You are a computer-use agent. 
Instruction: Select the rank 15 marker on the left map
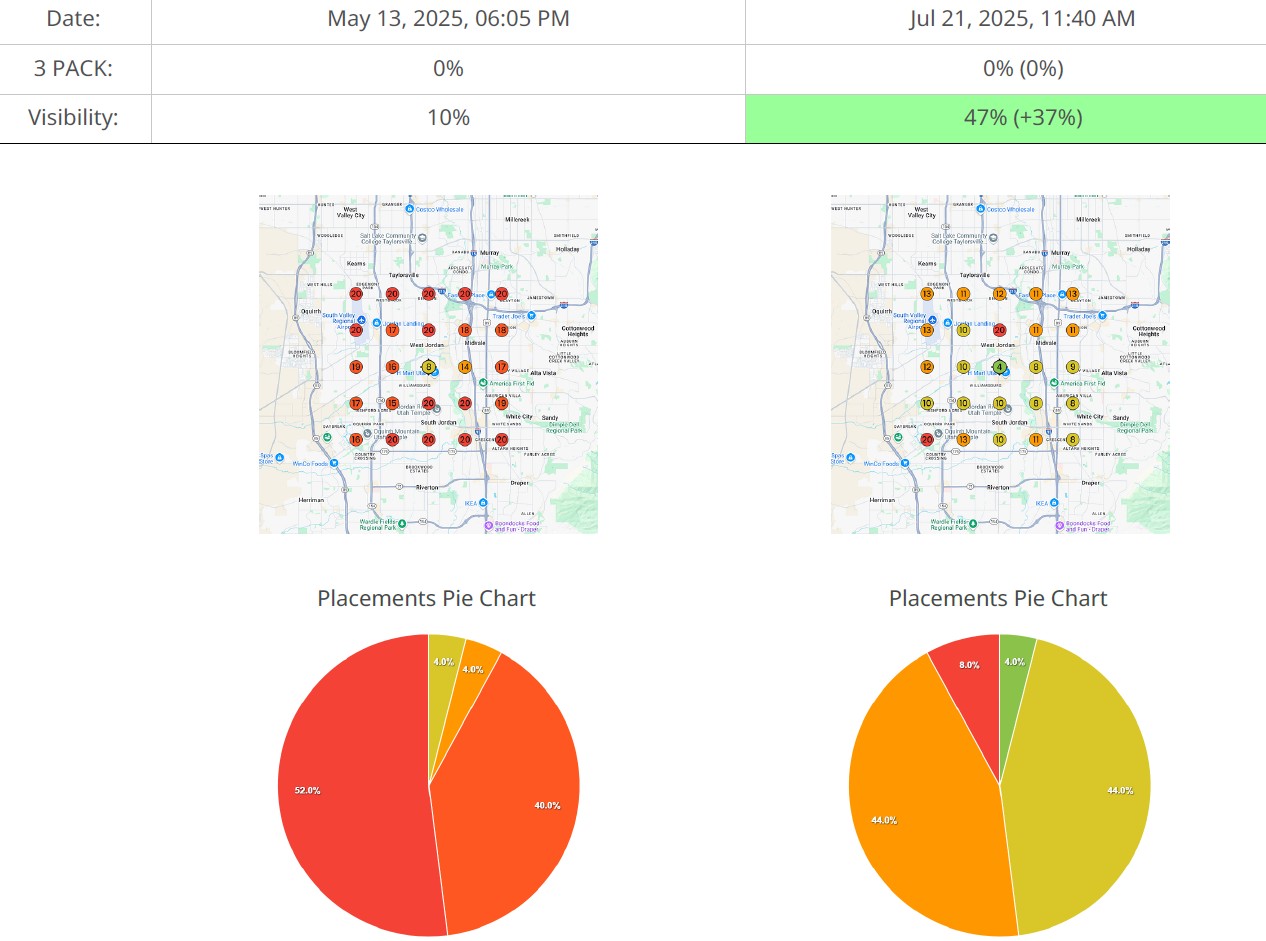[x=392, y=403]
